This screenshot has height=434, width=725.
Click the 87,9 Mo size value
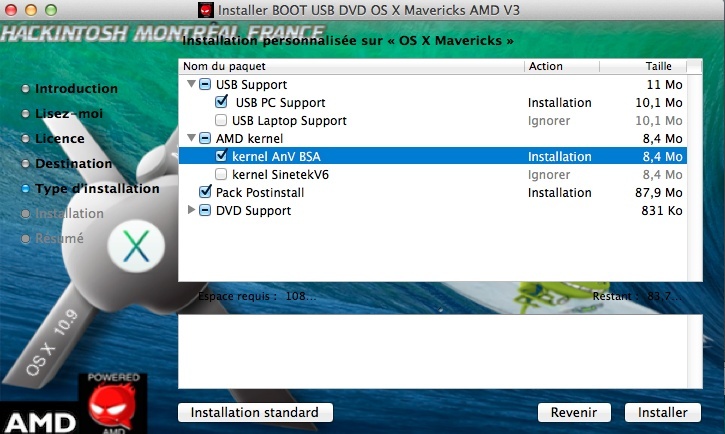[658, 193]
